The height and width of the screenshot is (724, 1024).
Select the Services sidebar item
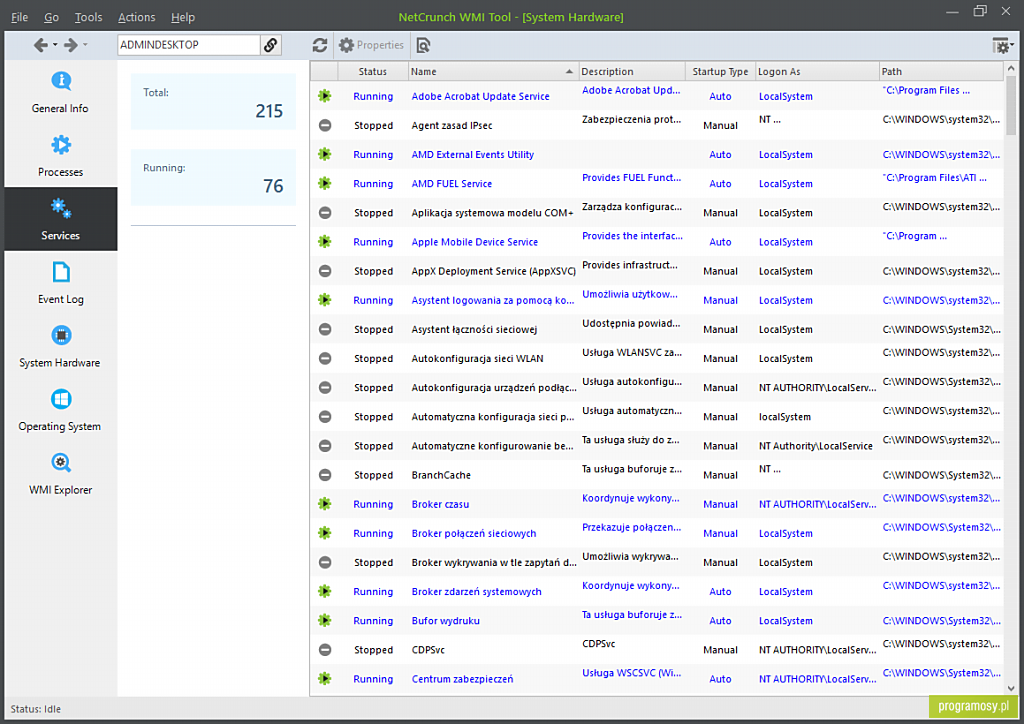pyautogui.click(x=60, y=219)
